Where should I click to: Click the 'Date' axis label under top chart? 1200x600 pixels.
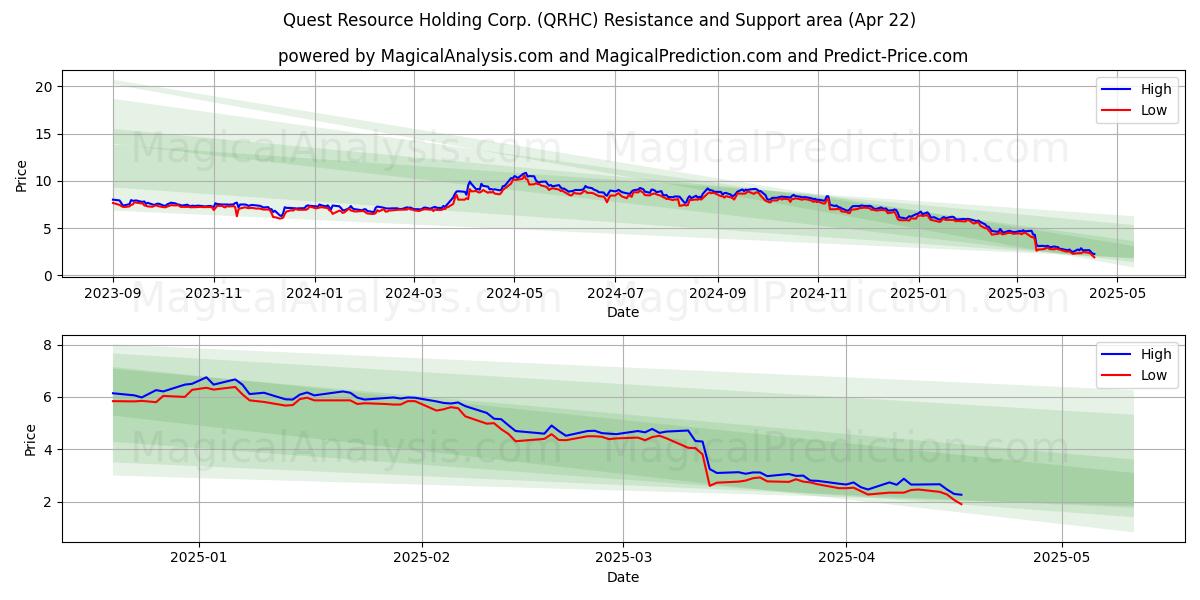click(623, 312)
